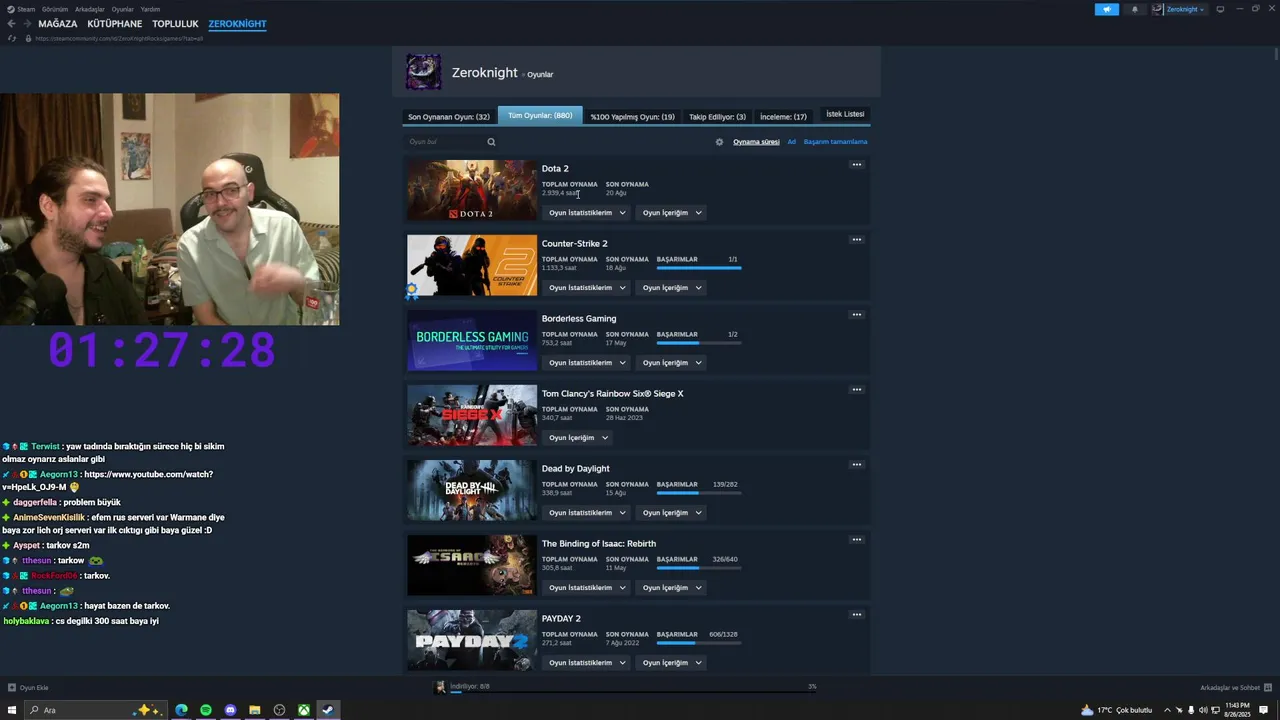The height and width of the screenshot is (720, 1280).
Task: Open the Steam menu
Action: click(x=21, y=9)
